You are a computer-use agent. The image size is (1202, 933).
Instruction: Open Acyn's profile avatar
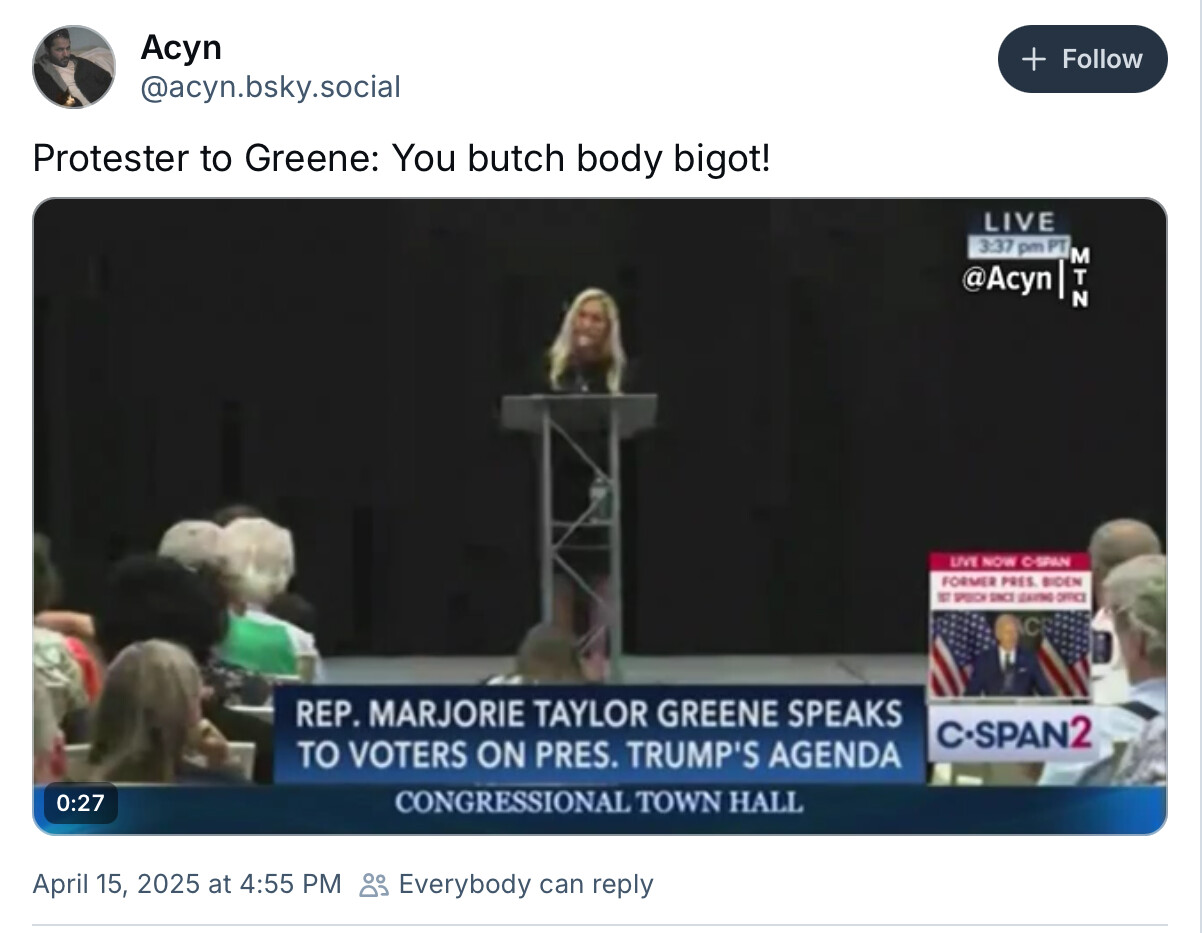(74, 67)
